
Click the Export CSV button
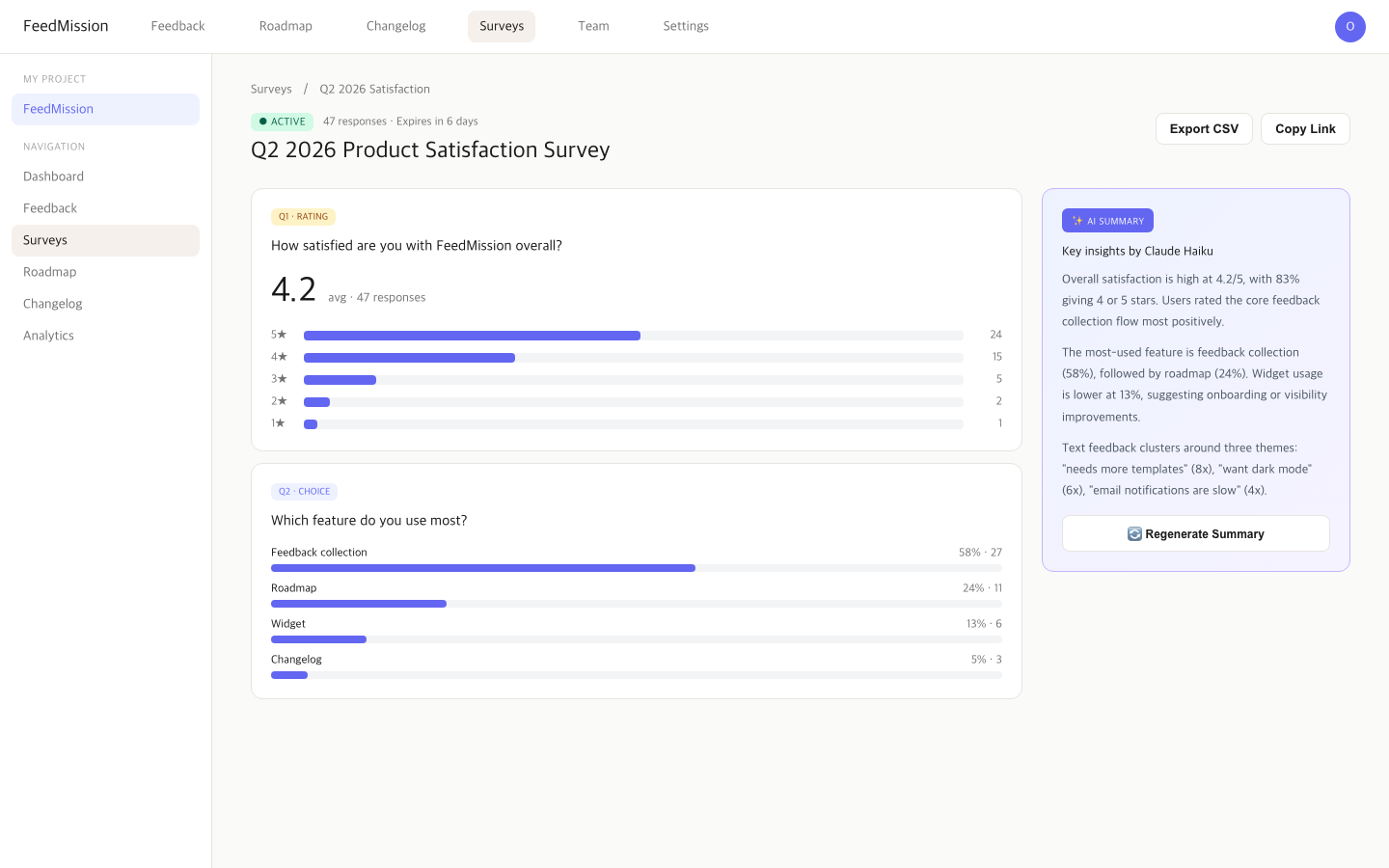[1204, 128]
